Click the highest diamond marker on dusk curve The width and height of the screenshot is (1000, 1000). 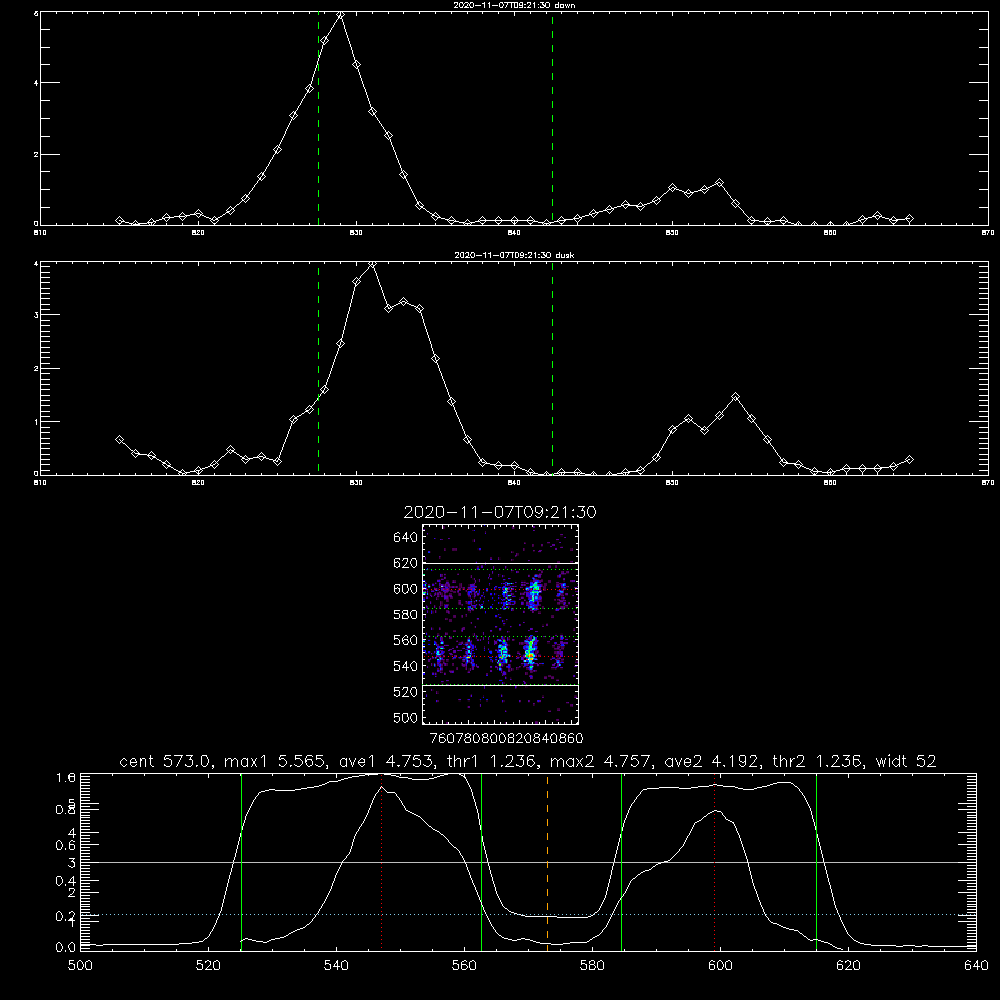tap(372, 264)
